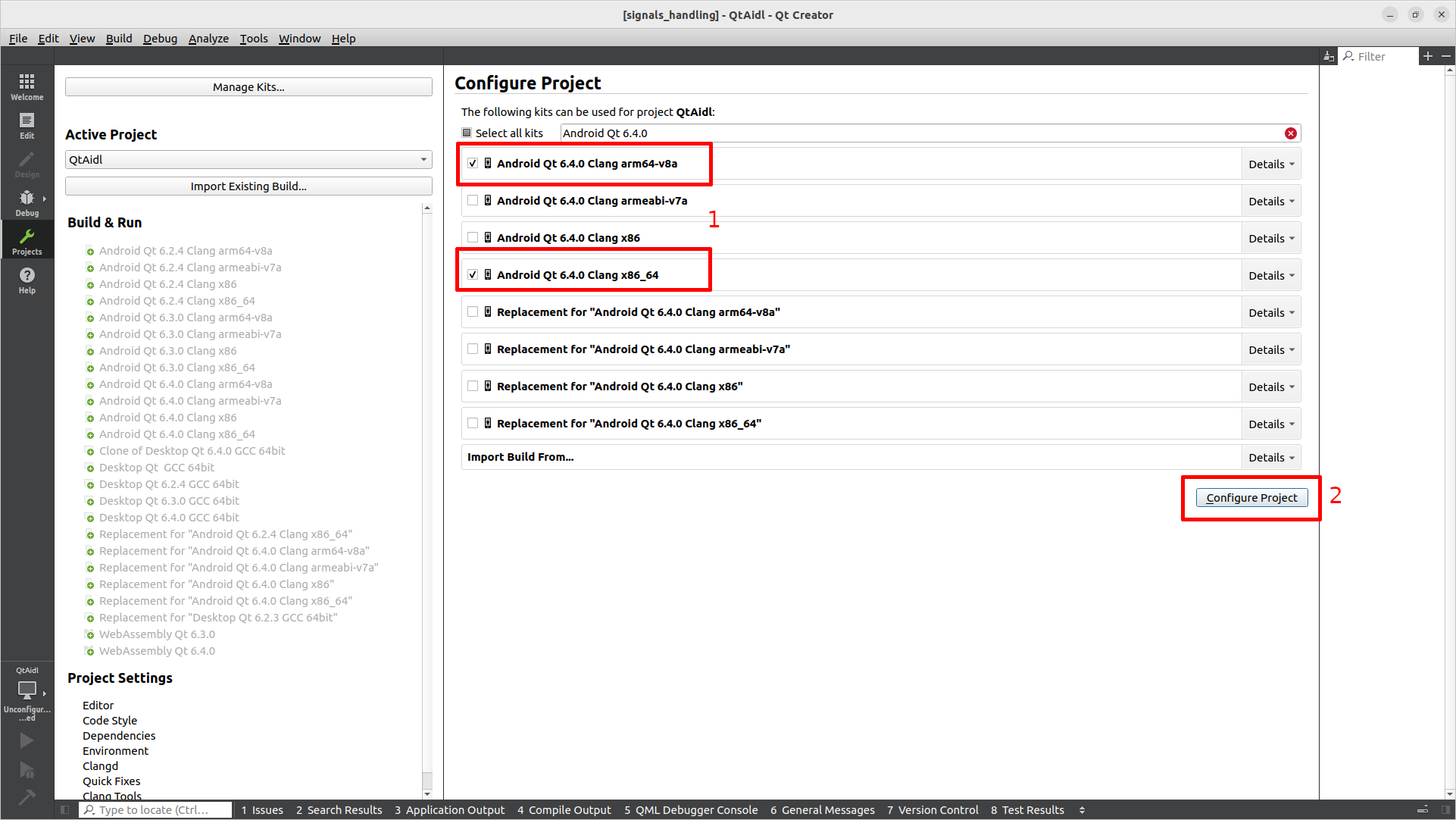
Task: Clear the kit filter with red X
Action: click(1290, 133)
